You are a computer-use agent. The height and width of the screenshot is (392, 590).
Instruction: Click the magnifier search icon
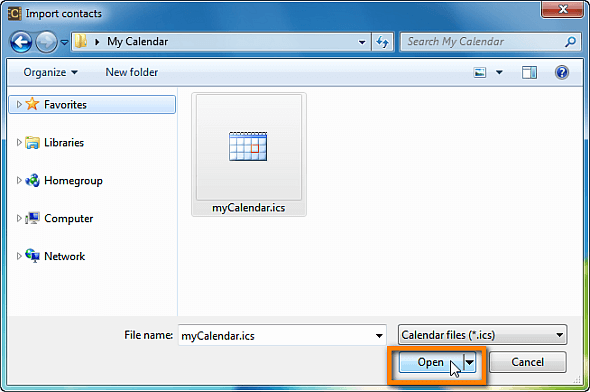point(571,42)
